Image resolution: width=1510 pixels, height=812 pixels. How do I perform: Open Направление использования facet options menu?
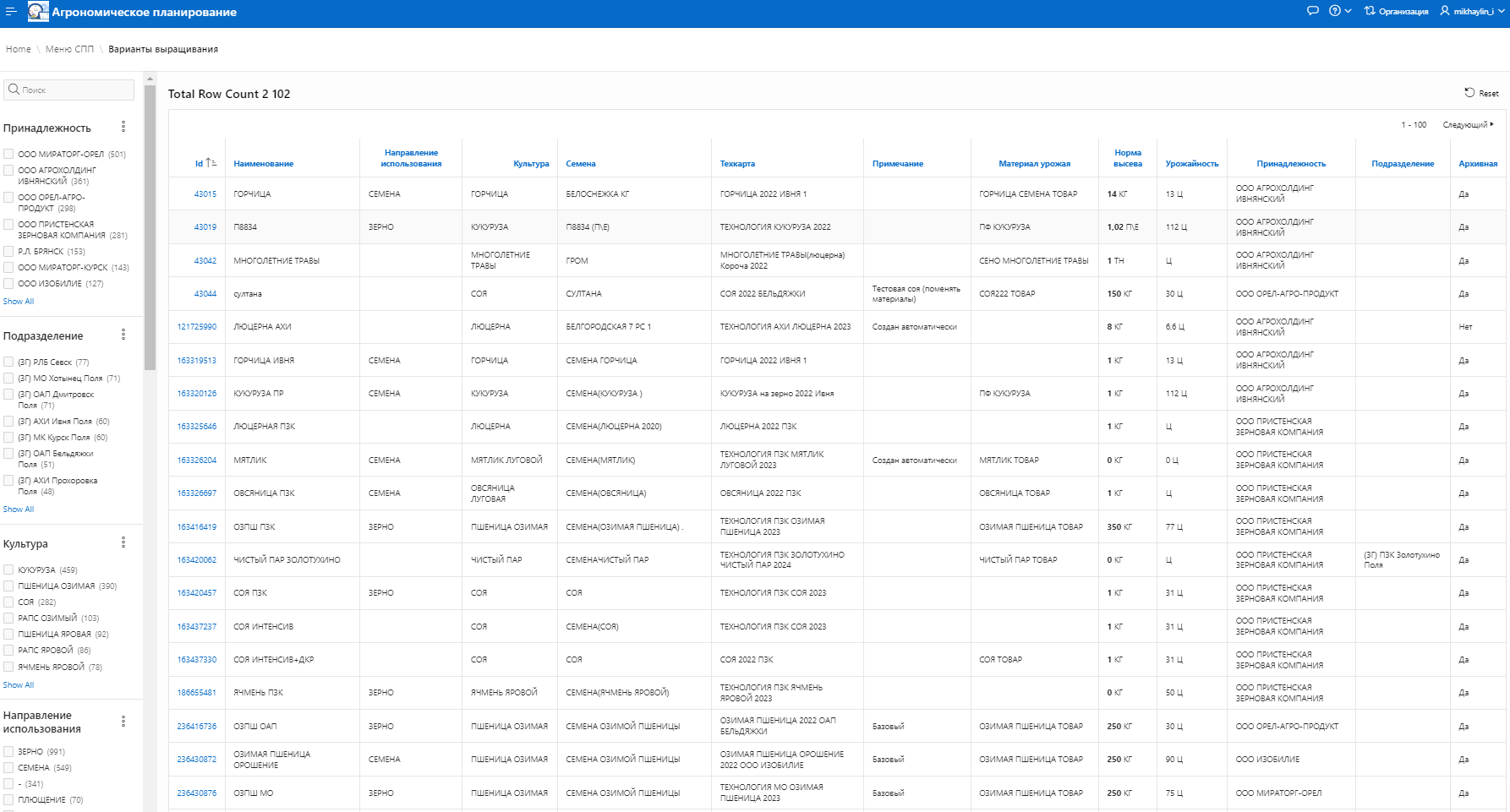pyautogui.click(x=123, y=722)
